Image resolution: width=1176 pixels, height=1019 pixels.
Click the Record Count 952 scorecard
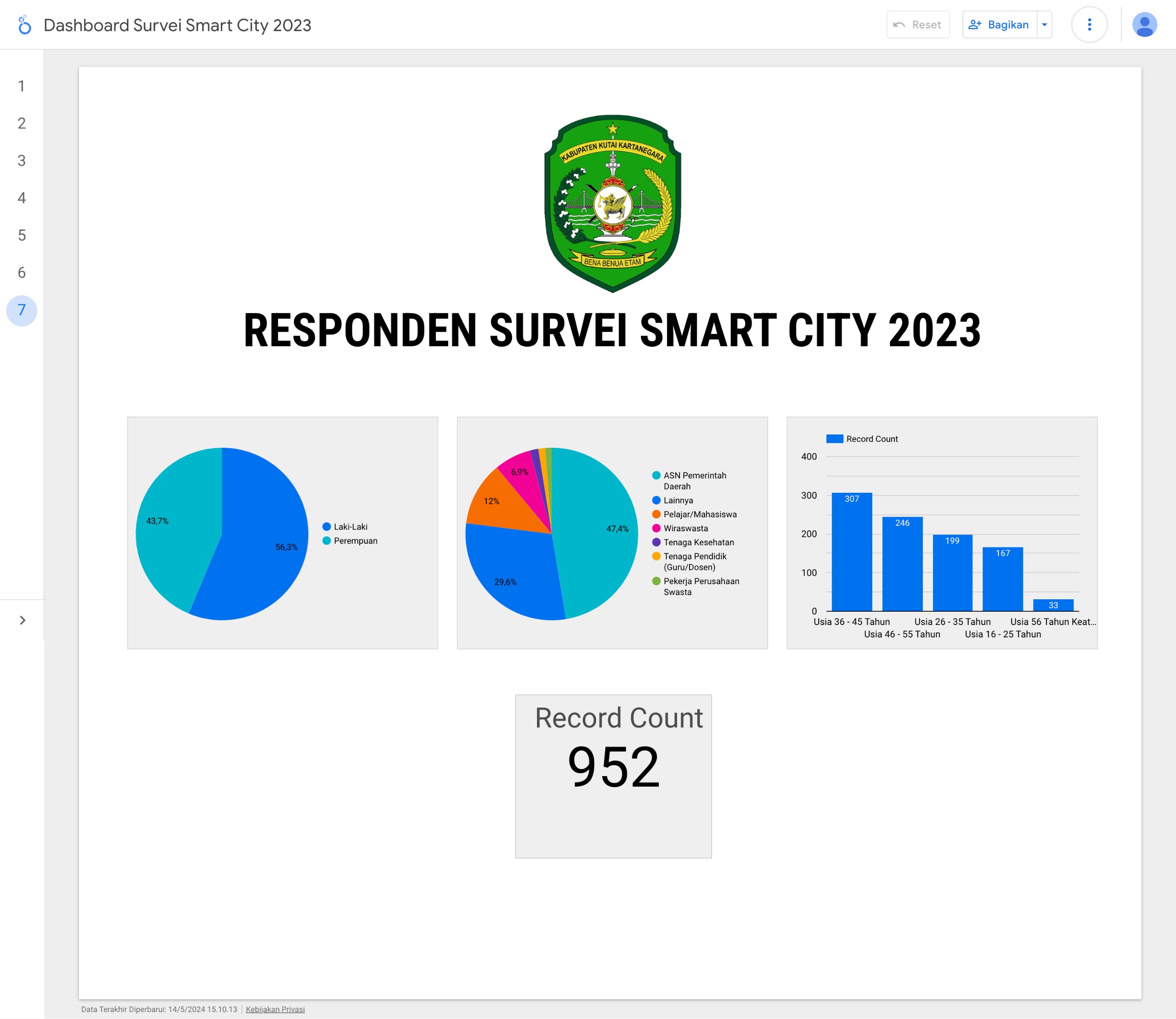613,776
